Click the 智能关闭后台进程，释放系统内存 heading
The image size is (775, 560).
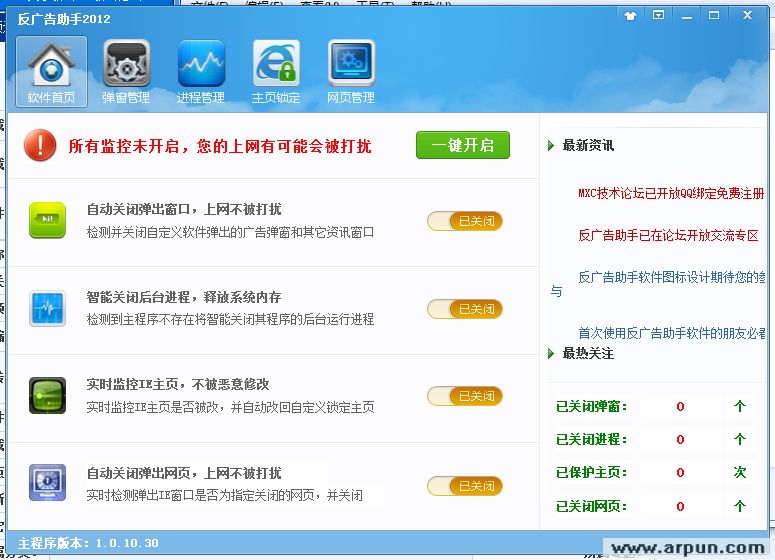pyautogui.click(x=184, y=297)
